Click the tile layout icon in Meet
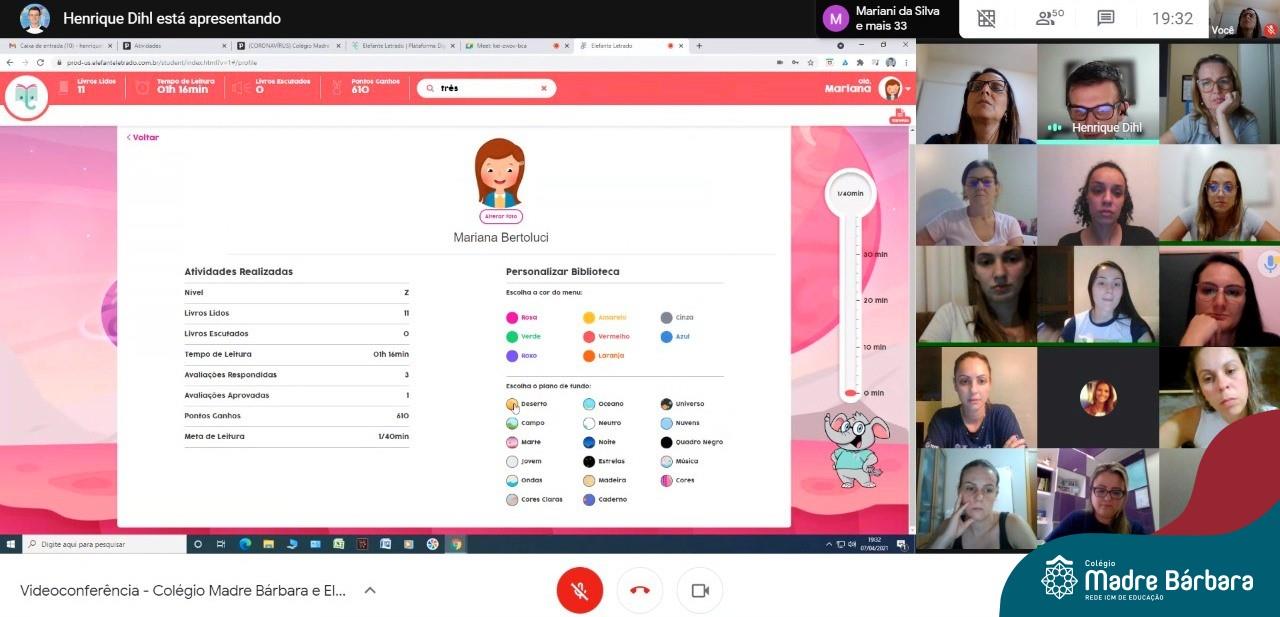1280x617 pixels. click(x=986, y=18)
